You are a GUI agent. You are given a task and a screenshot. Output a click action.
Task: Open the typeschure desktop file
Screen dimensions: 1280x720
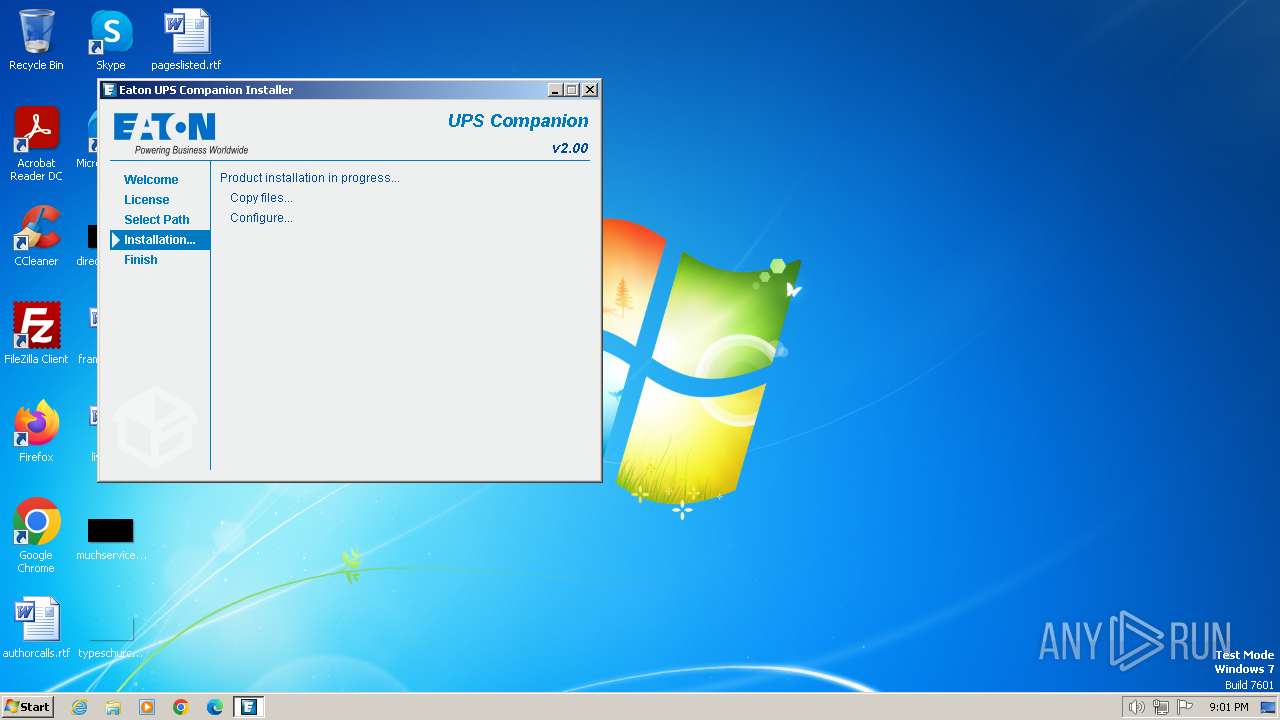click(110, 637)
